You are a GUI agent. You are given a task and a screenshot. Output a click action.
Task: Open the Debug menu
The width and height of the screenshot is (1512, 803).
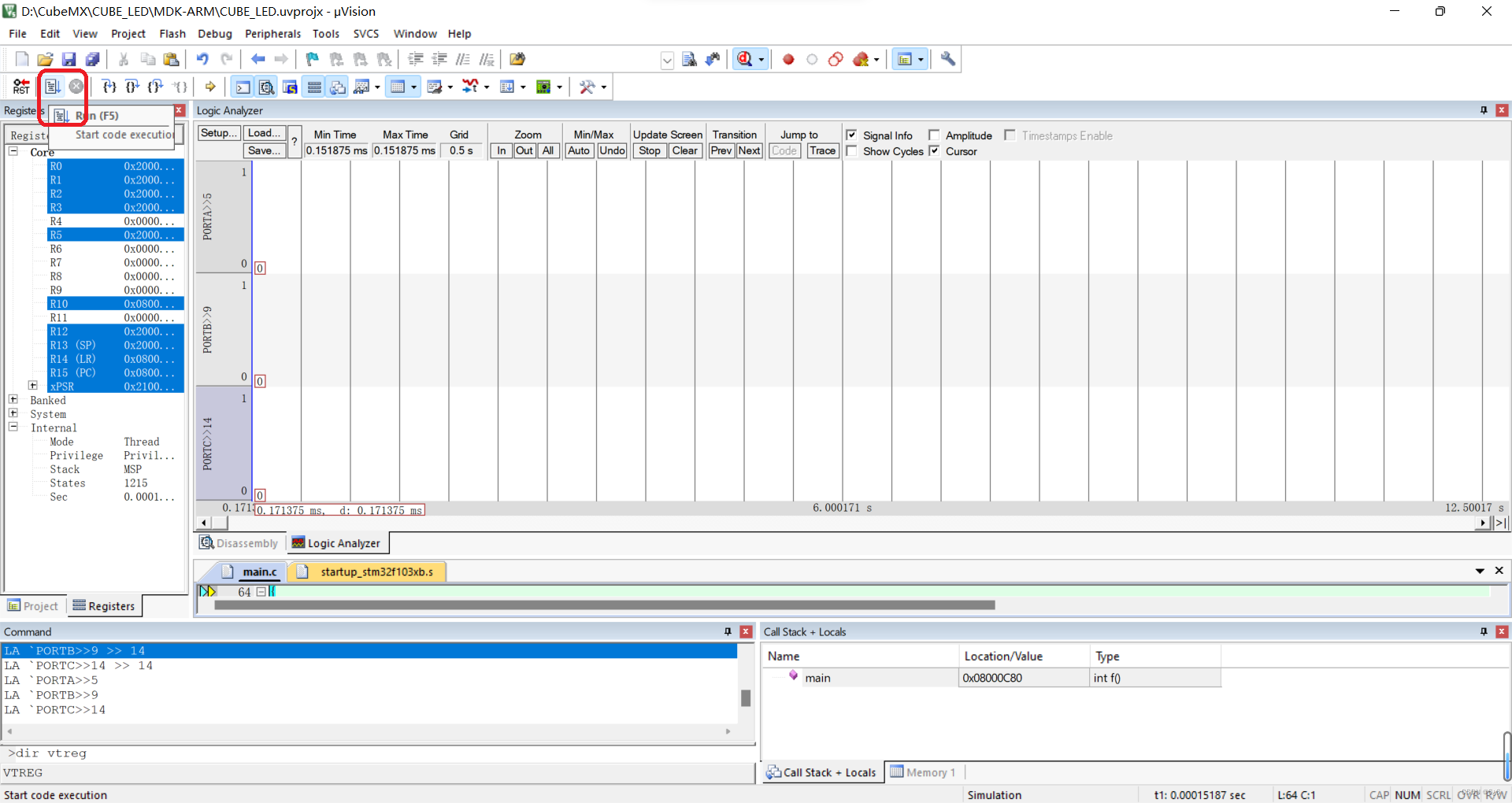point(215,34)
